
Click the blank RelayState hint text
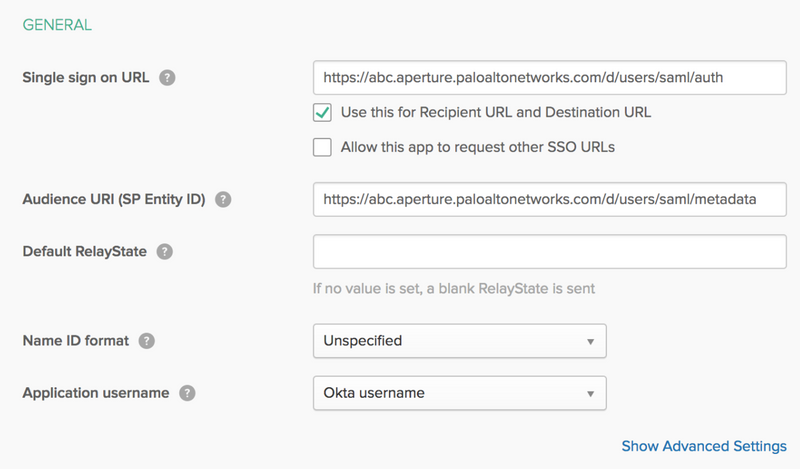click(x=454, y=289)
